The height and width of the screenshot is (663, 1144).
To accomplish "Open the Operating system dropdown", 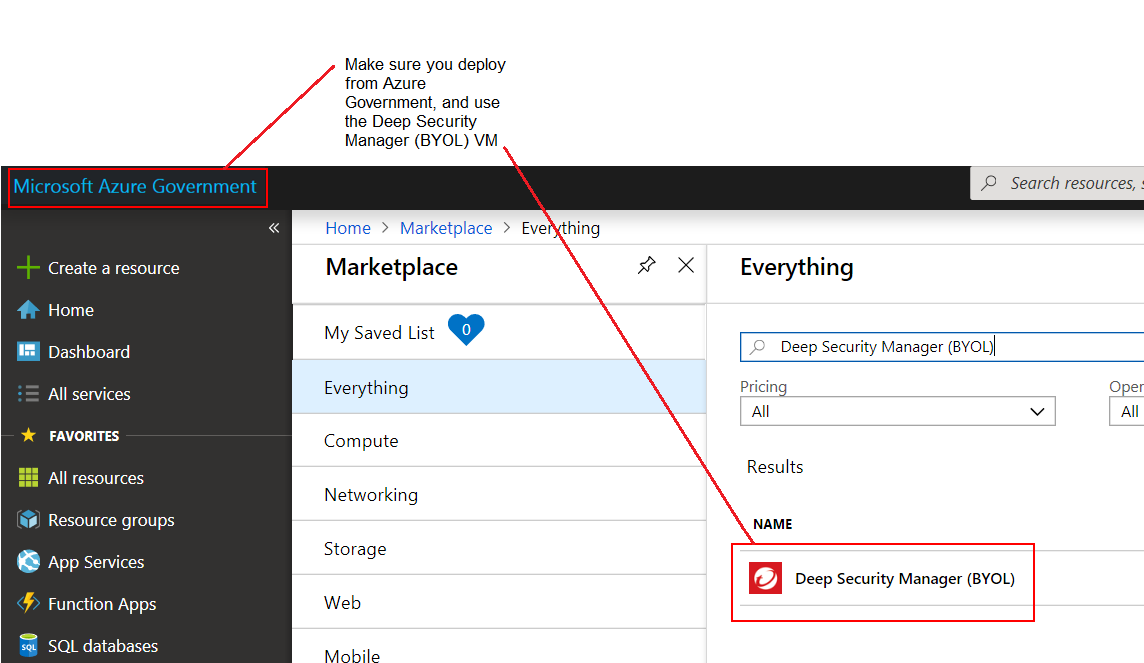I will tap(1128, 410).
